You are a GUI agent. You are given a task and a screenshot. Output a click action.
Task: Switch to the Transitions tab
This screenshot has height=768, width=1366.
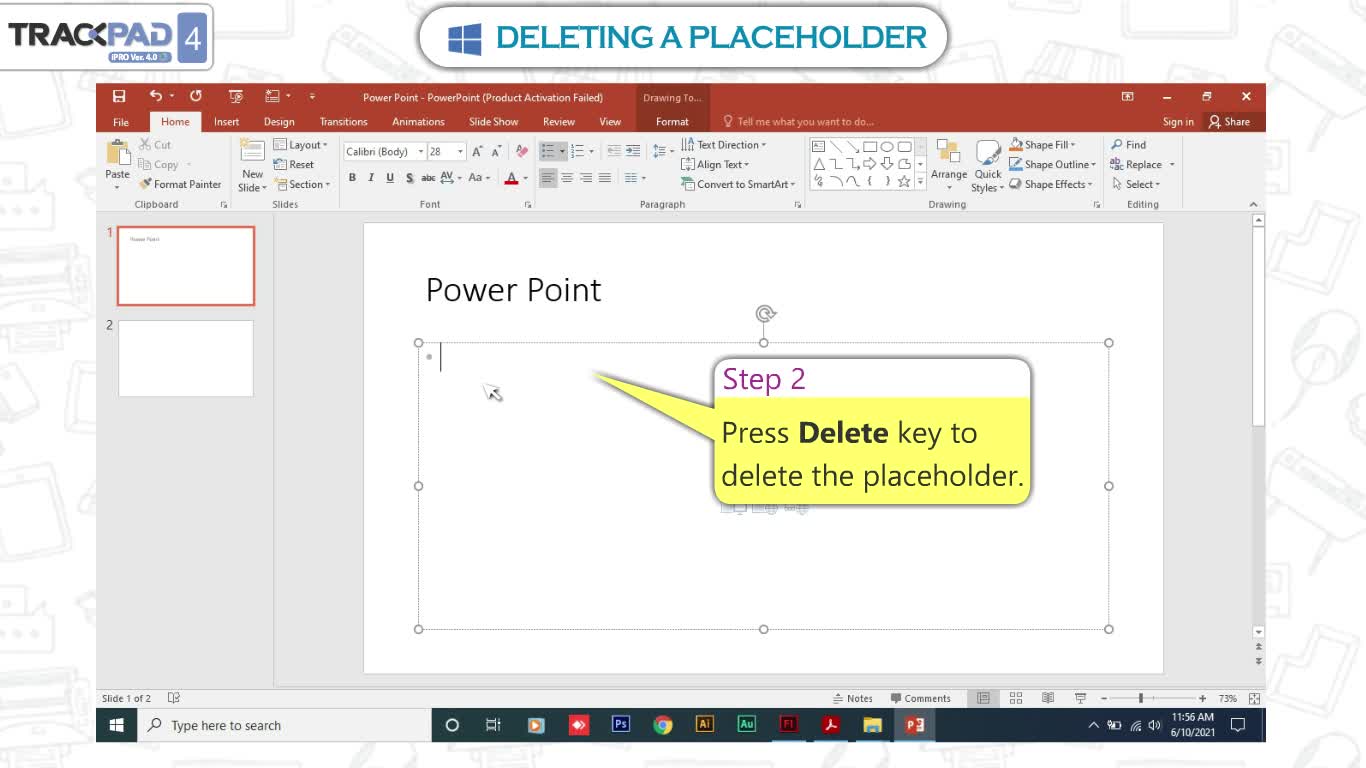click(x=344, y=122)
